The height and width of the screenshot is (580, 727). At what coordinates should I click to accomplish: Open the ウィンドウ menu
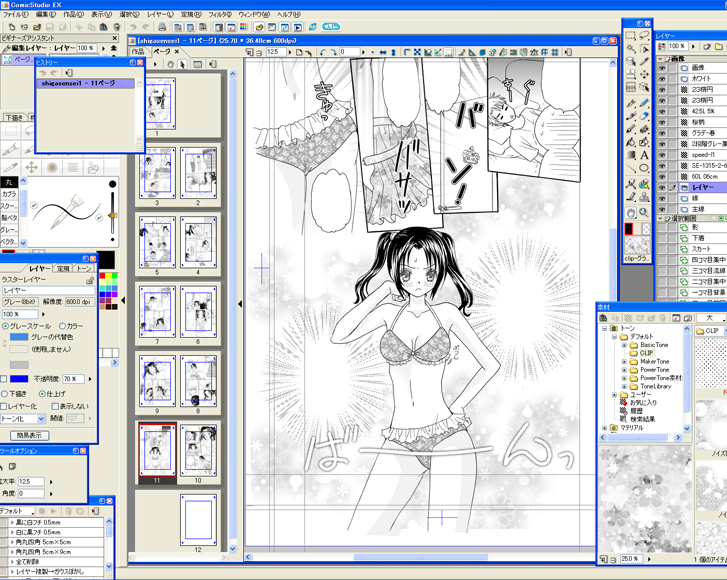point(253,14)
